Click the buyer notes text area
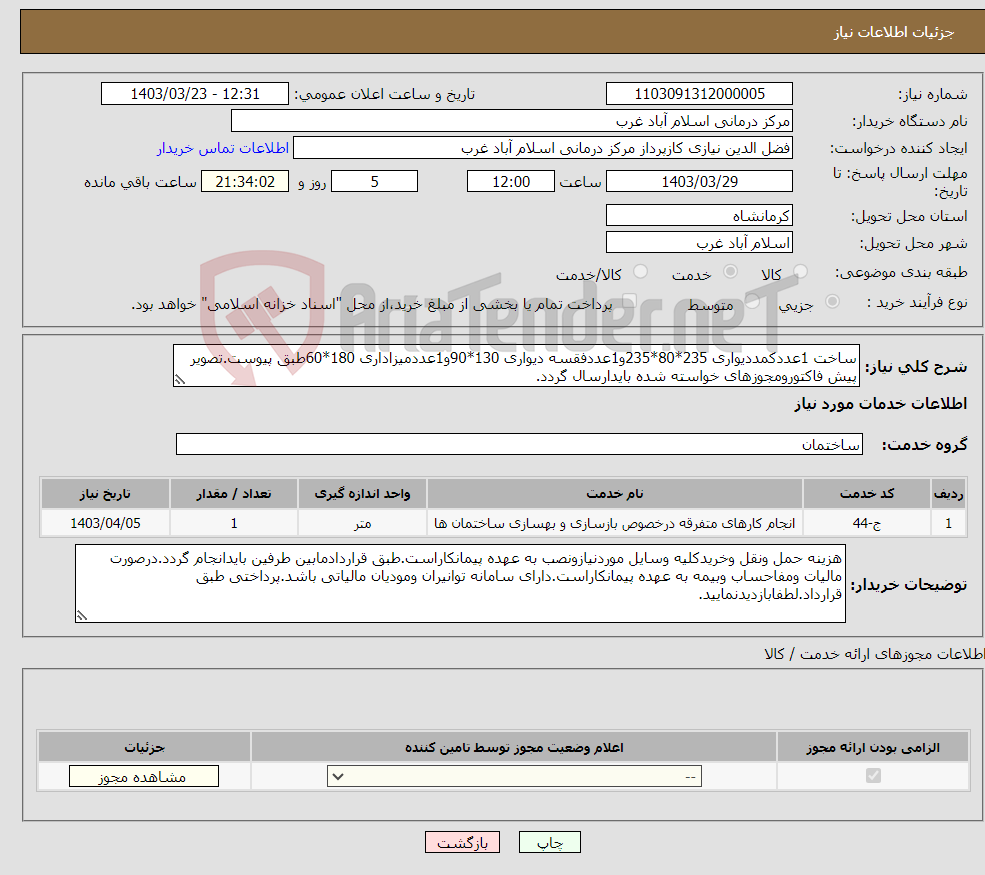This screenshot has width=985, height=875. 460,584
